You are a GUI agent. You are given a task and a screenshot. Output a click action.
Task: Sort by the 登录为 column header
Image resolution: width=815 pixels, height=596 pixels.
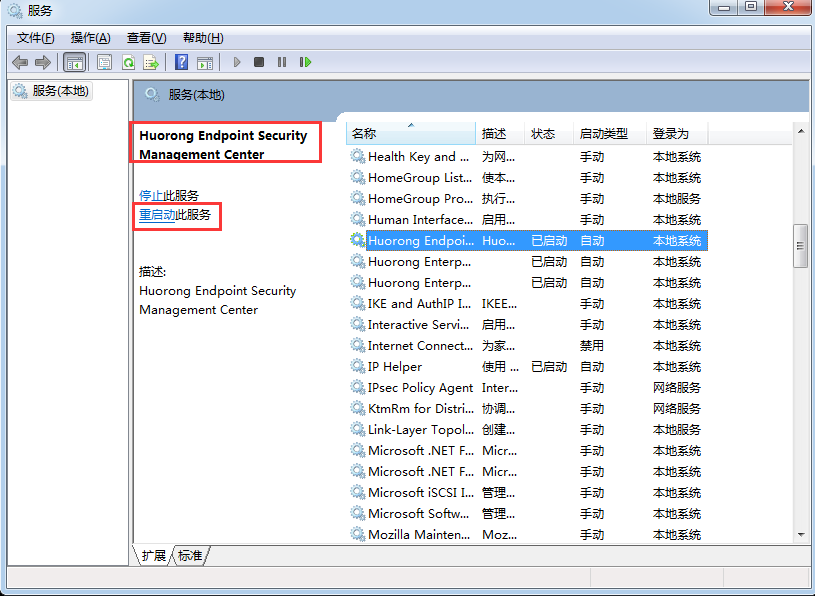coord(677,134)
